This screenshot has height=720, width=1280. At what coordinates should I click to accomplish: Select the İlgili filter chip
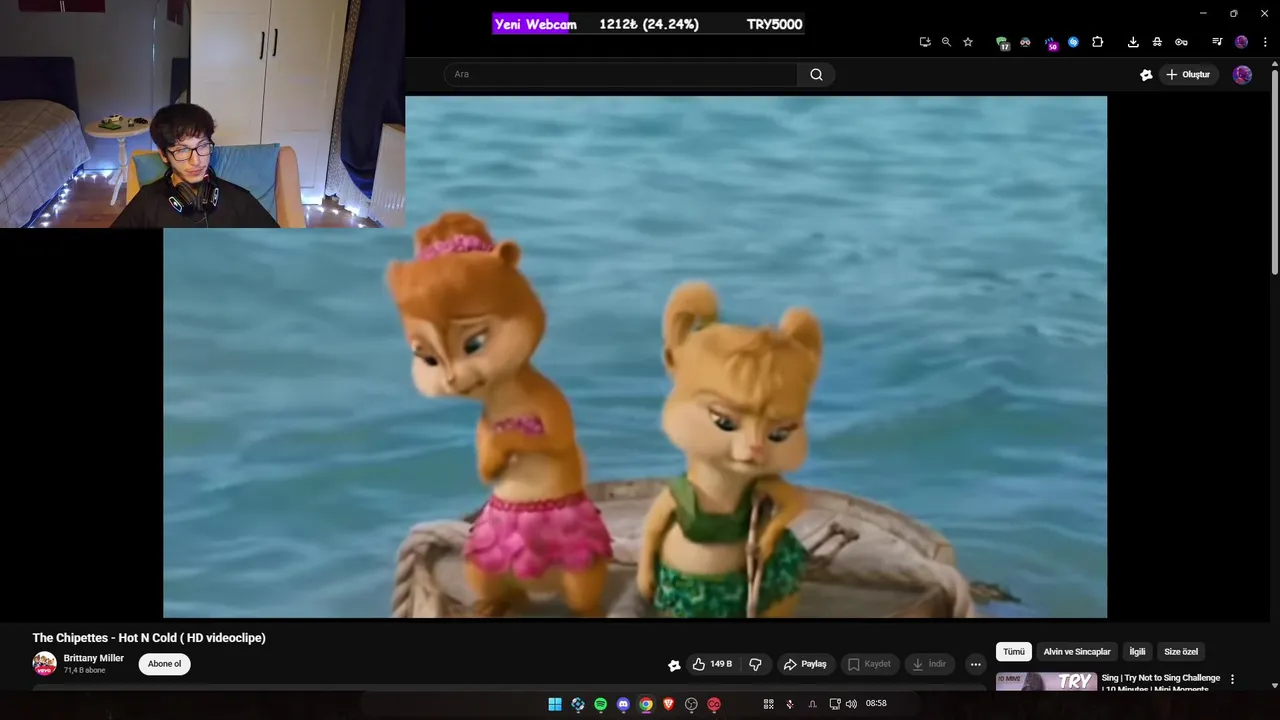point(1138,652)
